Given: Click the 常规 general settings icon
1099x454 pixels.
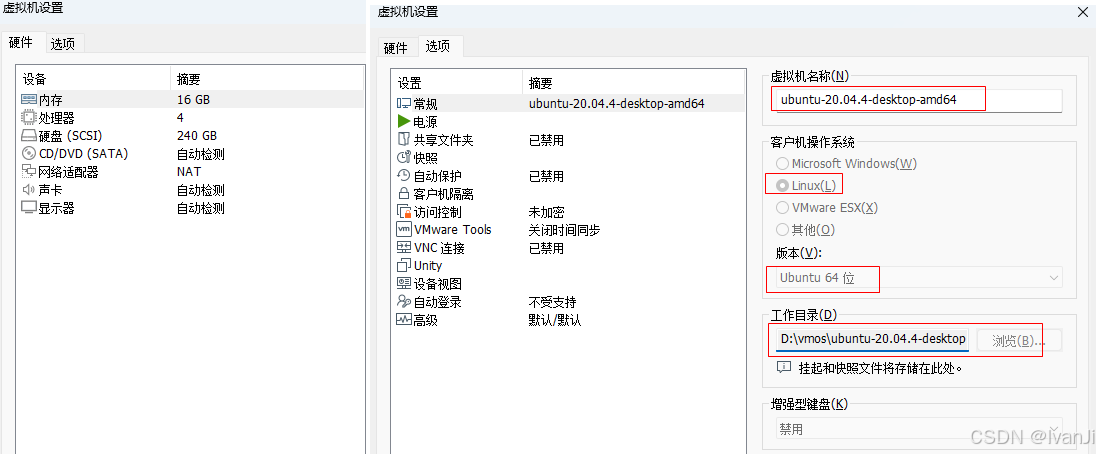Looking at the screenshot, I should pos(404,104).
